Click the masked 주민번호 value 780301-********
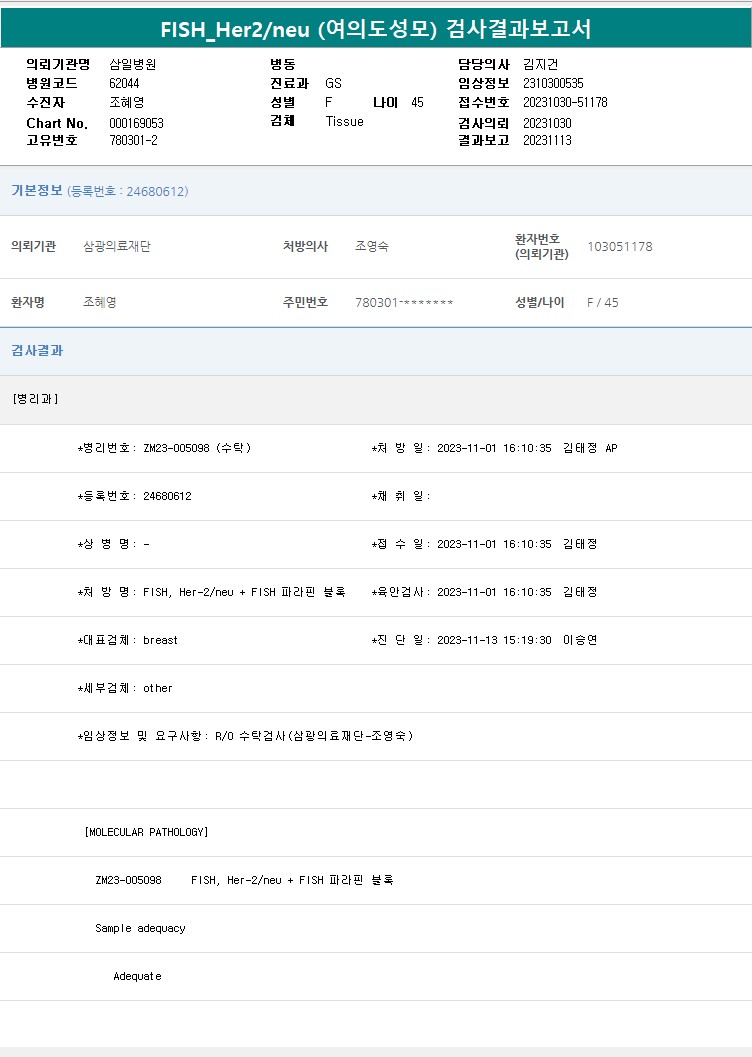This screenshot has height=1057, width=752. 404,303
